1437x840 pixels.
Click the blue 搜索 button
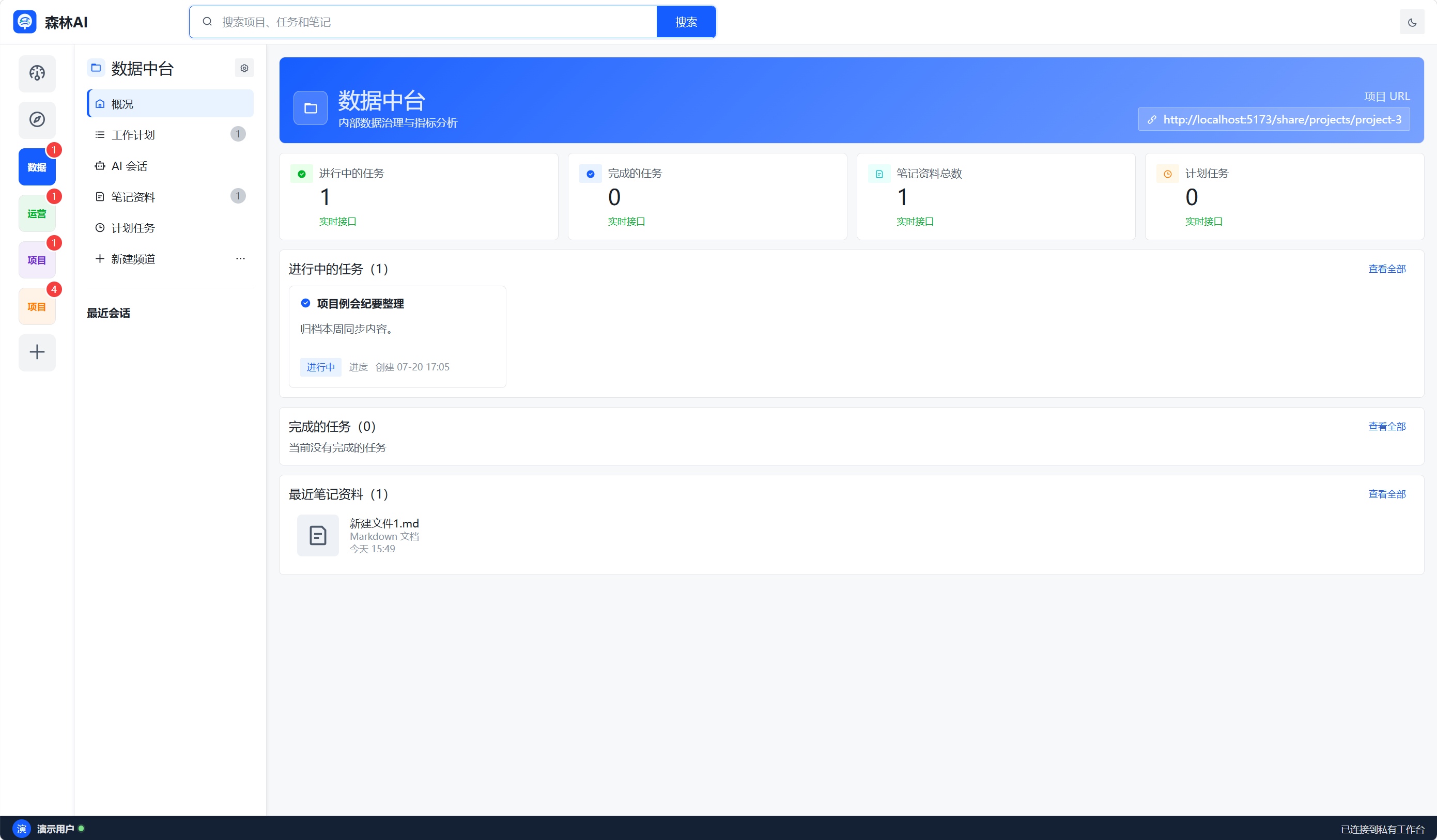tap(686, 22)
